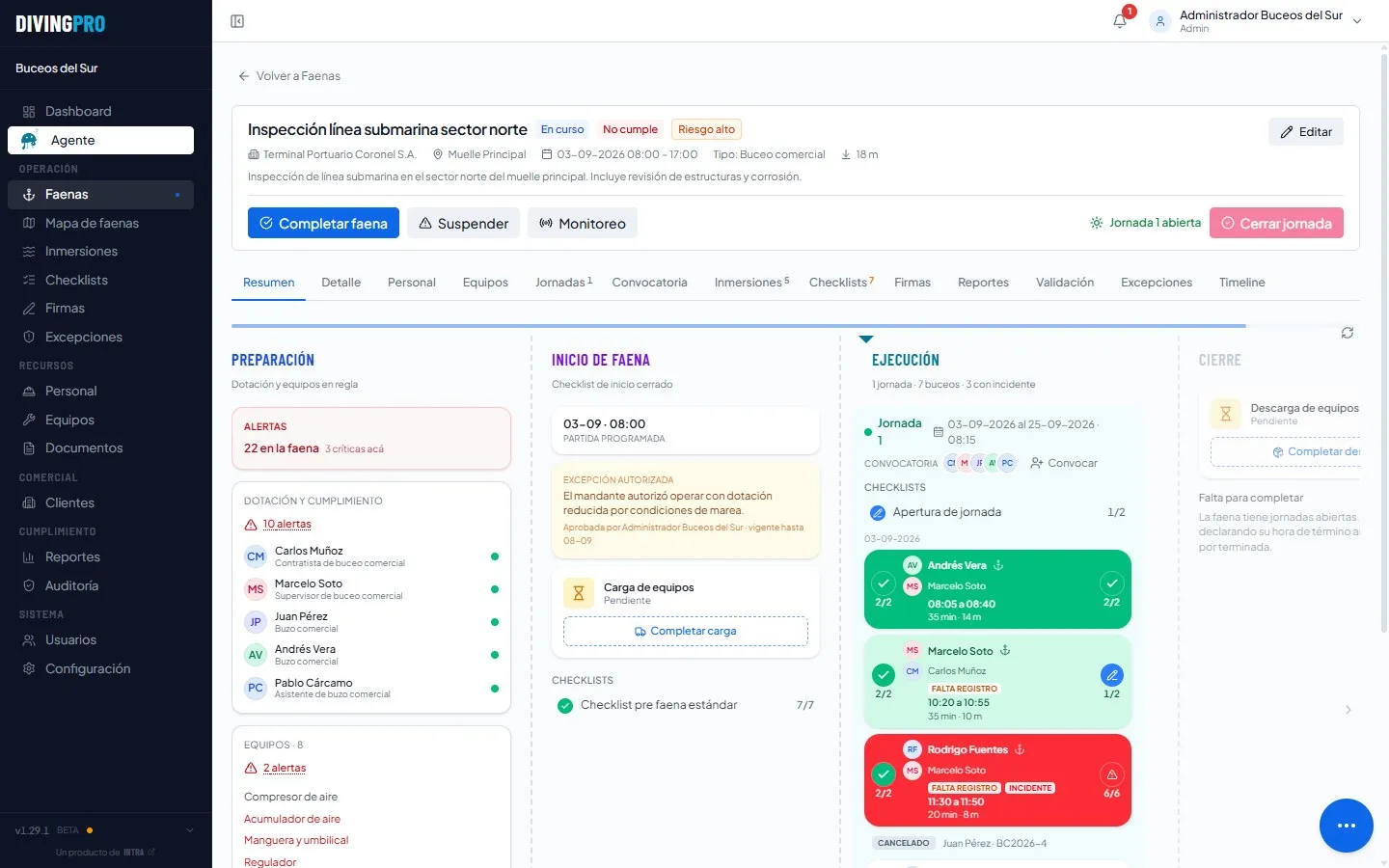
Task: Click the Configuración gear icon
Action: tap(29, 669)
